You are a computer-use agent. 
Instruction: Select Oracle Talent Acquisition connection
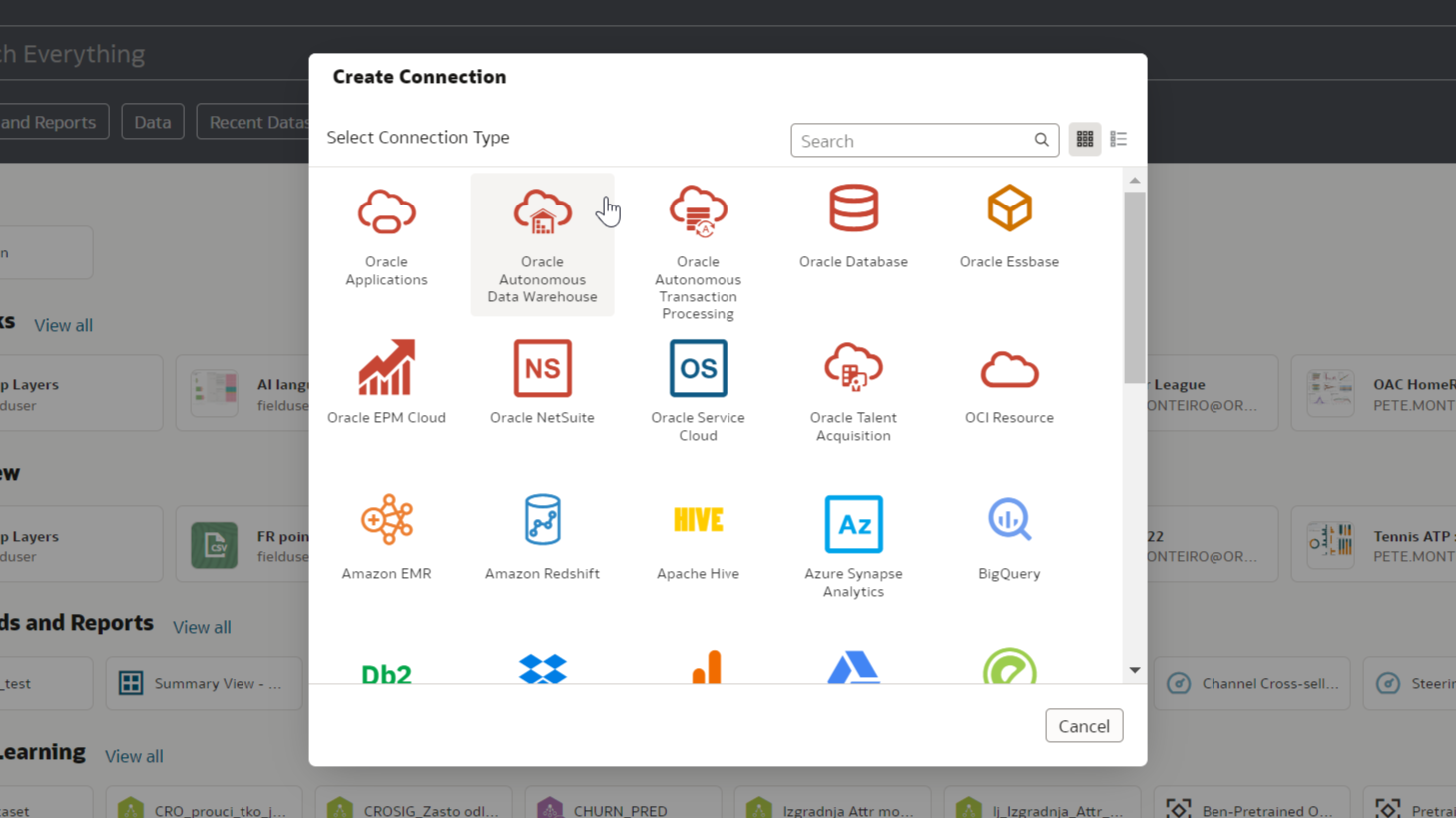[x=853, y=392]
